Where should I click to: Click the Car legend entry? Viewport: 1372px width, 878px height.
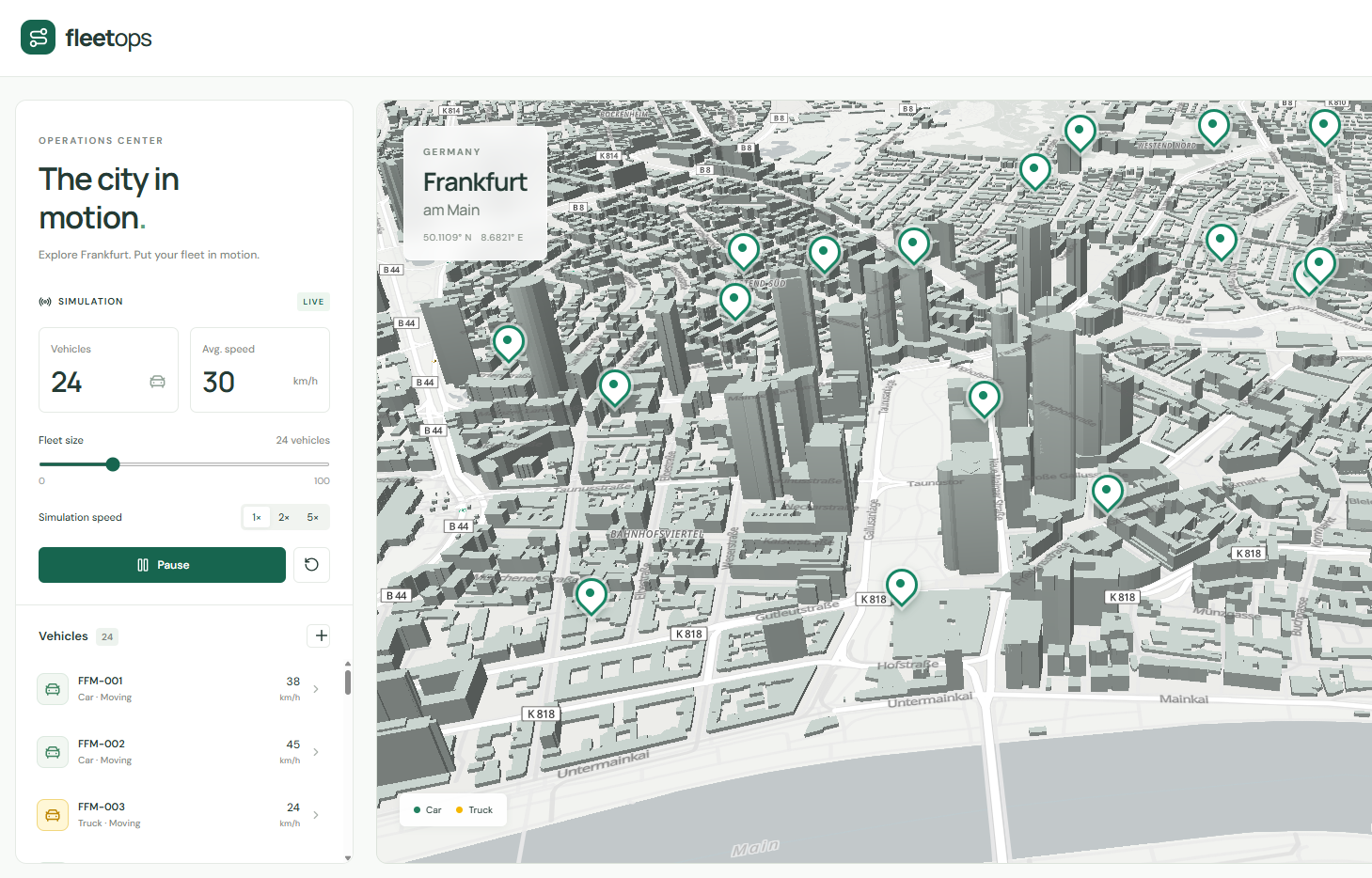[x=428, y=810]
